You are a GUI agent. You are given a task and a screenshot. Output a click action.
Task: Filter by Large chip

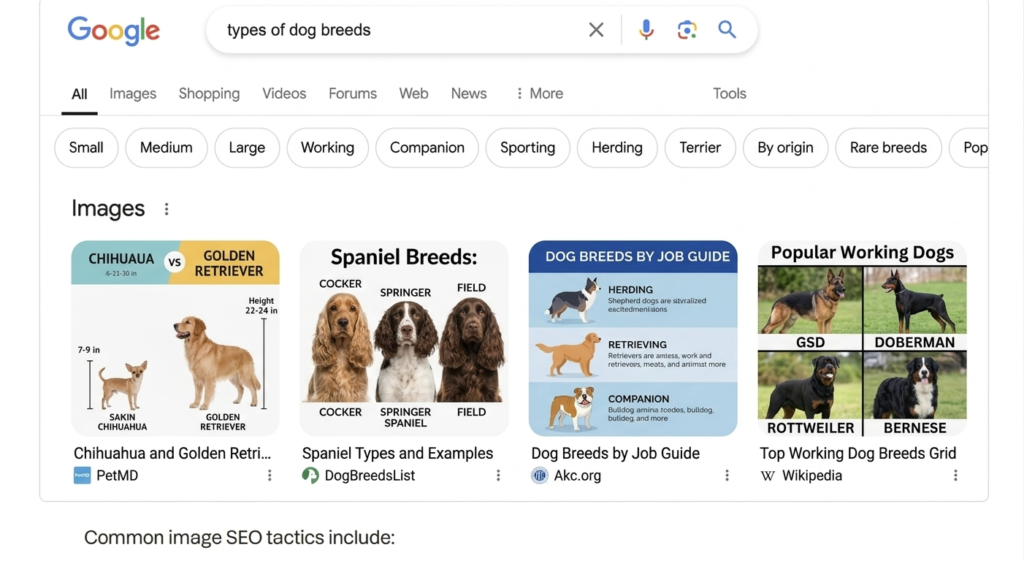click(x=247, y=148)
